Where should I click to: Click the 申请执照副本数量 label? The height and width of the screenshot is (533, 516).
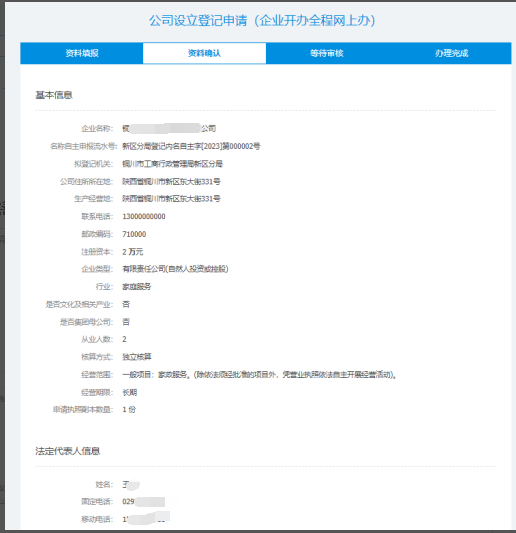coord(83,410)
